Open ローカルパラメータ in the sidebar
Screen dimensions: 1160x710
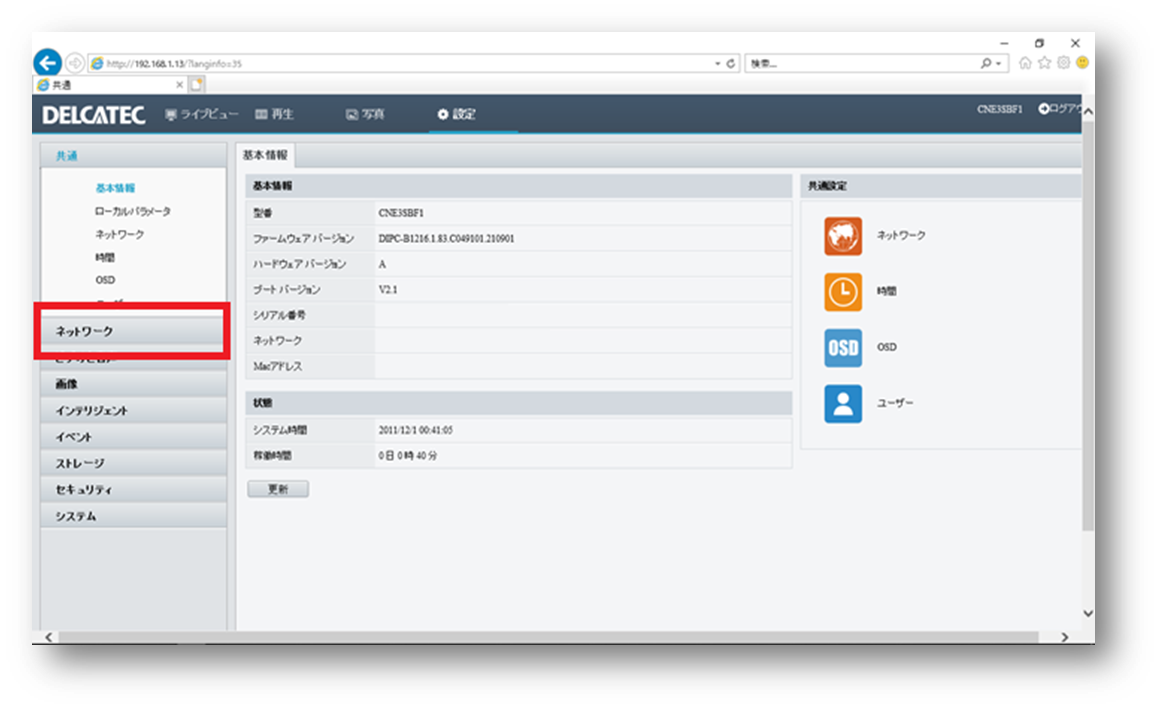tap(132, 211)
